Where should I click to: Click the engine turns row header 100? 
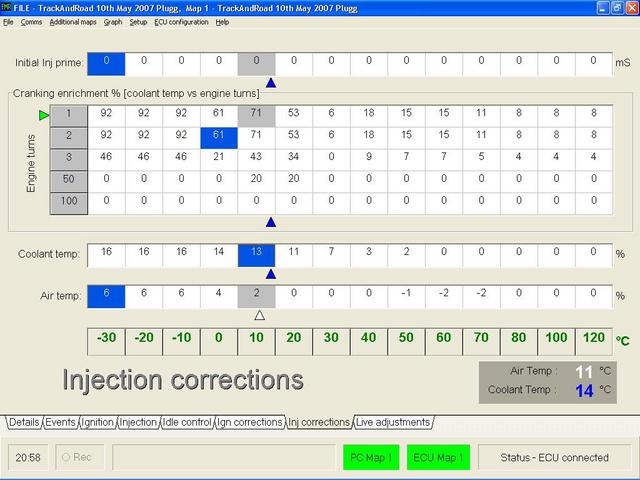[x=69, y=204]
